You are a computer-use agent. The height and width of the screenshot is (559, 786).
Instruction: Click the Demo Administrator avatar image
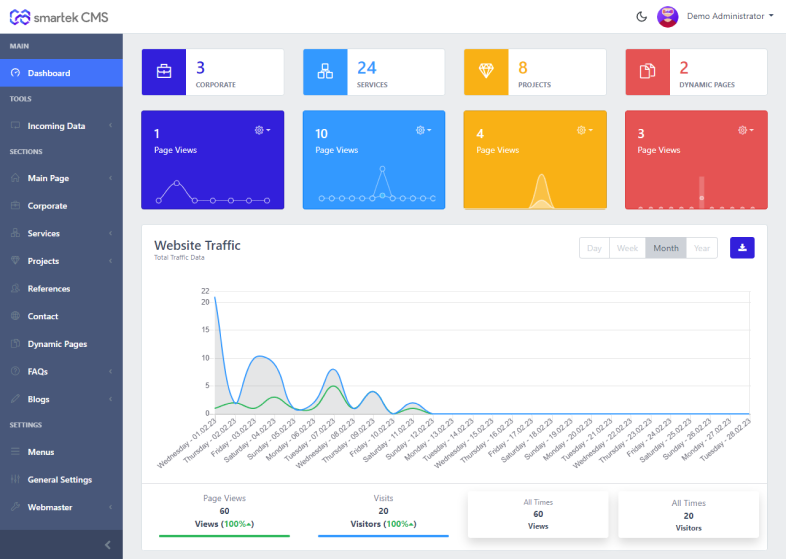coord(668,16)
